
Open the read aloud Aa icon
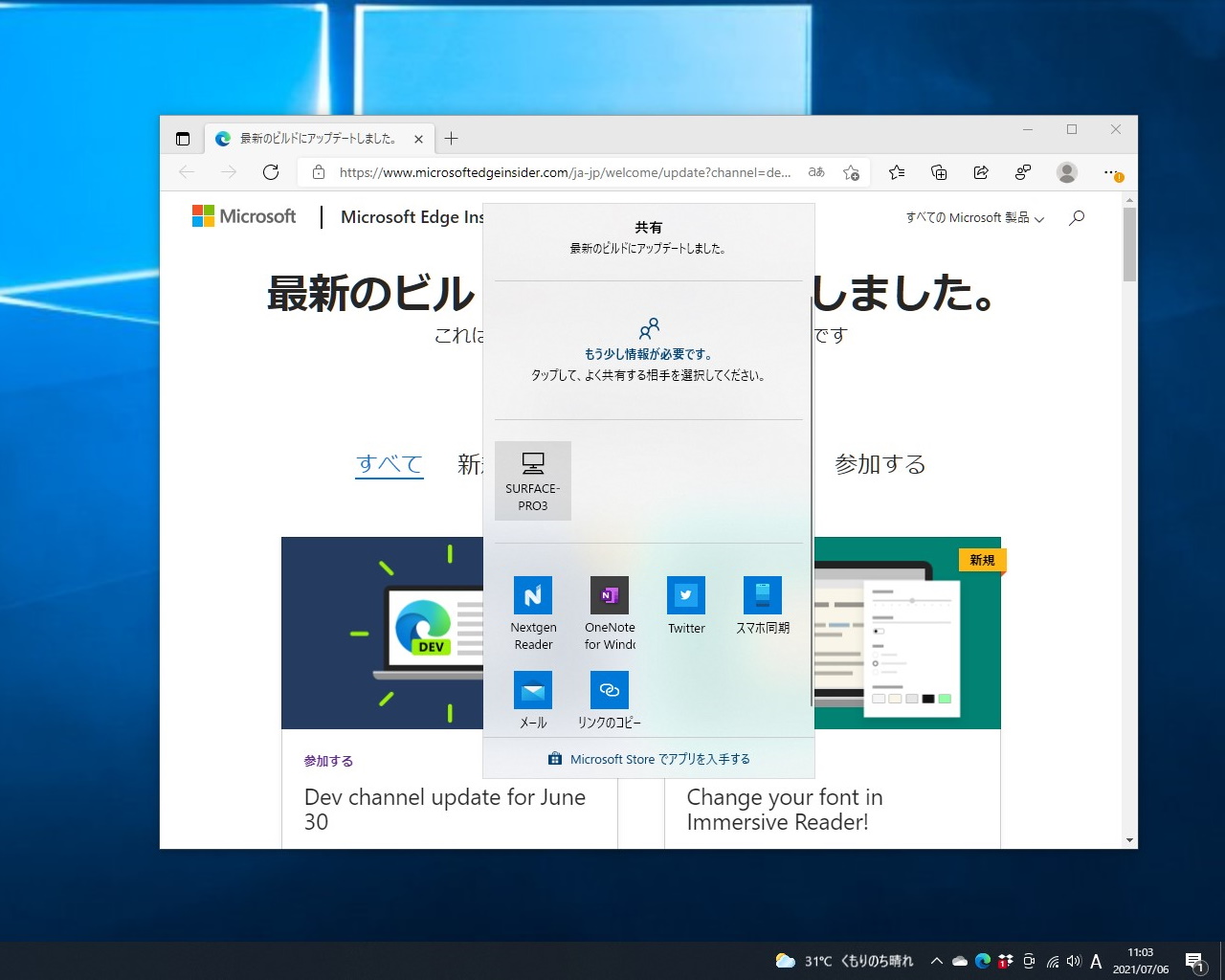pos(815,172)
